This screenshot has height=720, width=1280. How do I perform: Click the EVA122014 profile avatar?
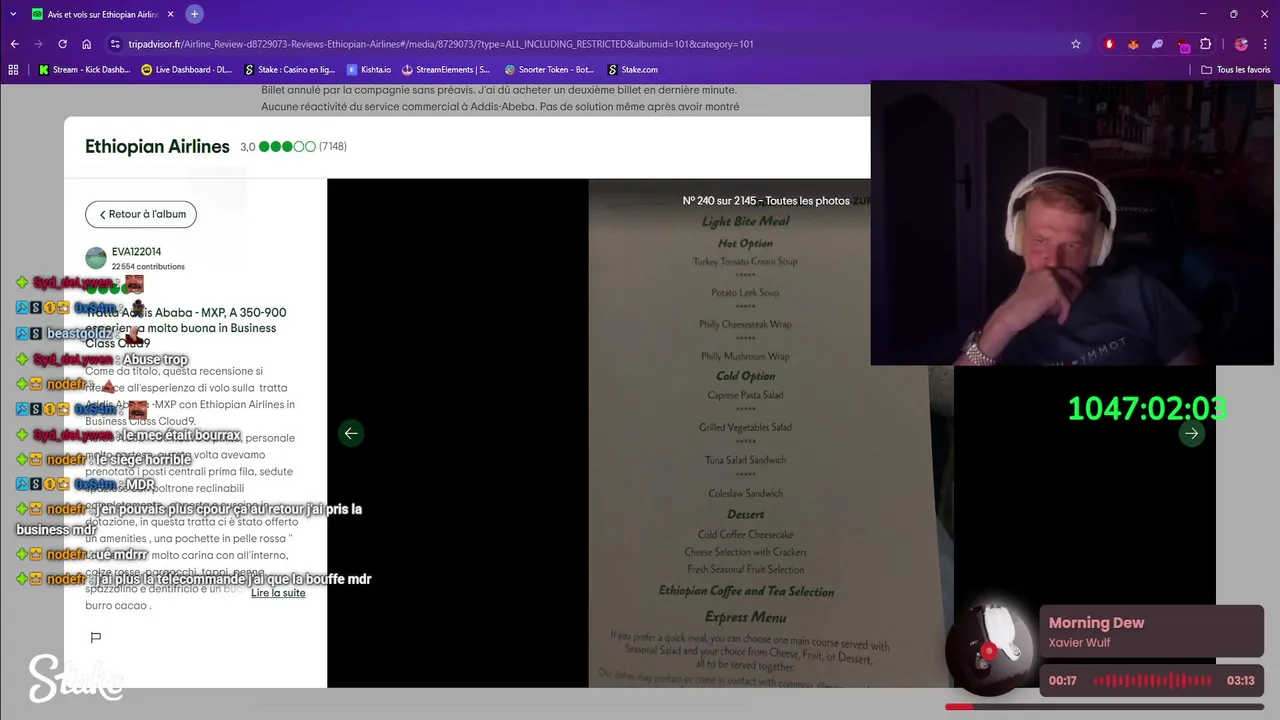point(96,258)
